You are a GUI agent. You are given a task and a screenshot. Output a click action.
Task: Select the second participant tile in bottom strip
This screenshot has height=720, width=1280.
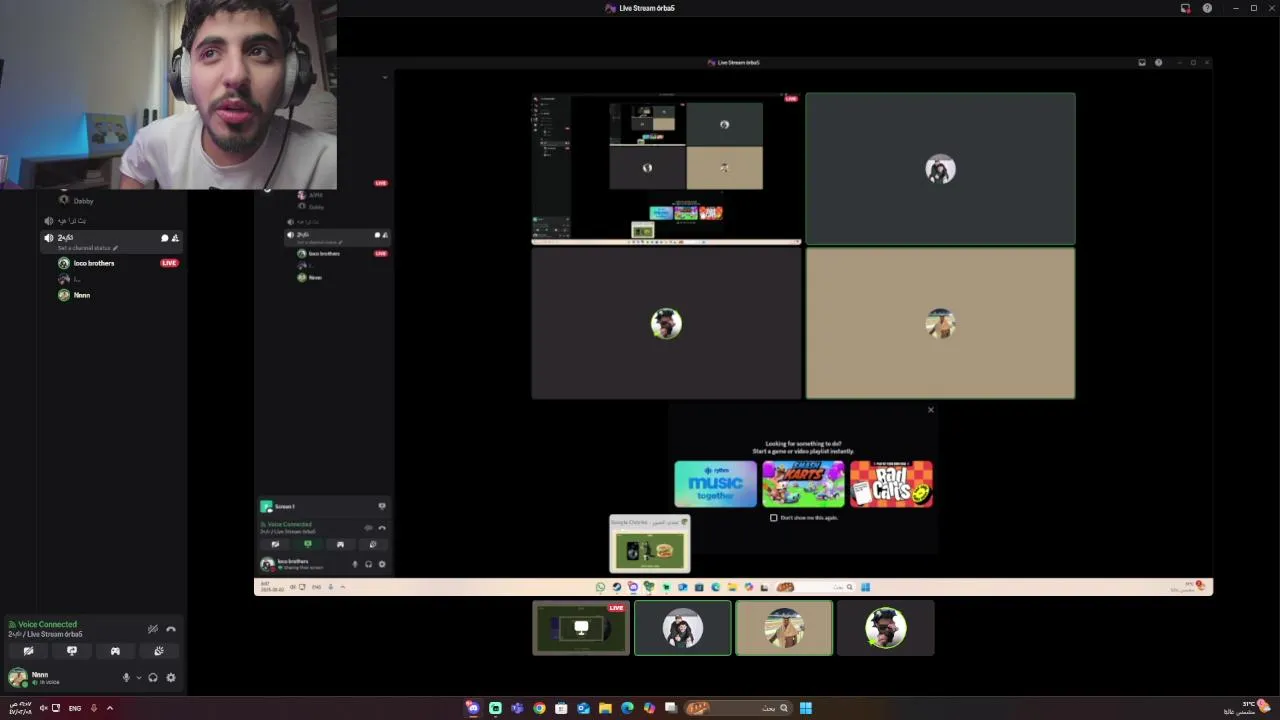tap(682, 628)
